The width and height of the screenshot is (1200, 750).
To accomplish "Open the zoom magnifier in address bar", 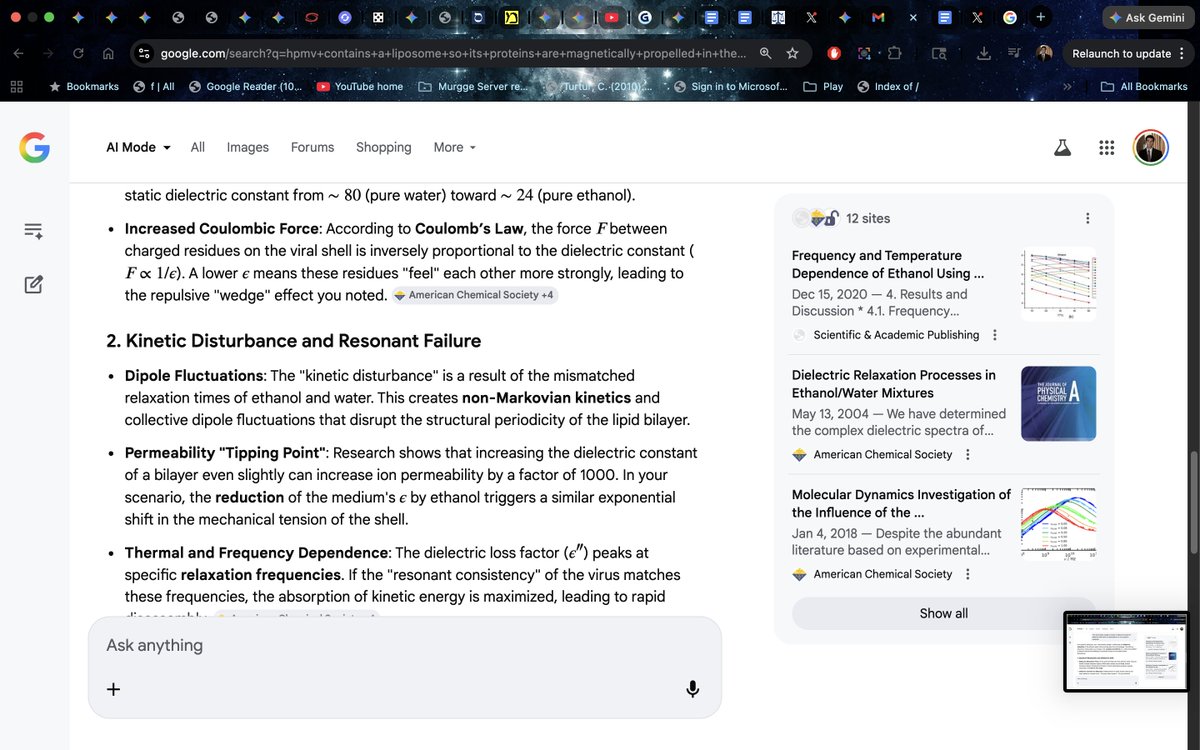I will (x=765, y=53).
